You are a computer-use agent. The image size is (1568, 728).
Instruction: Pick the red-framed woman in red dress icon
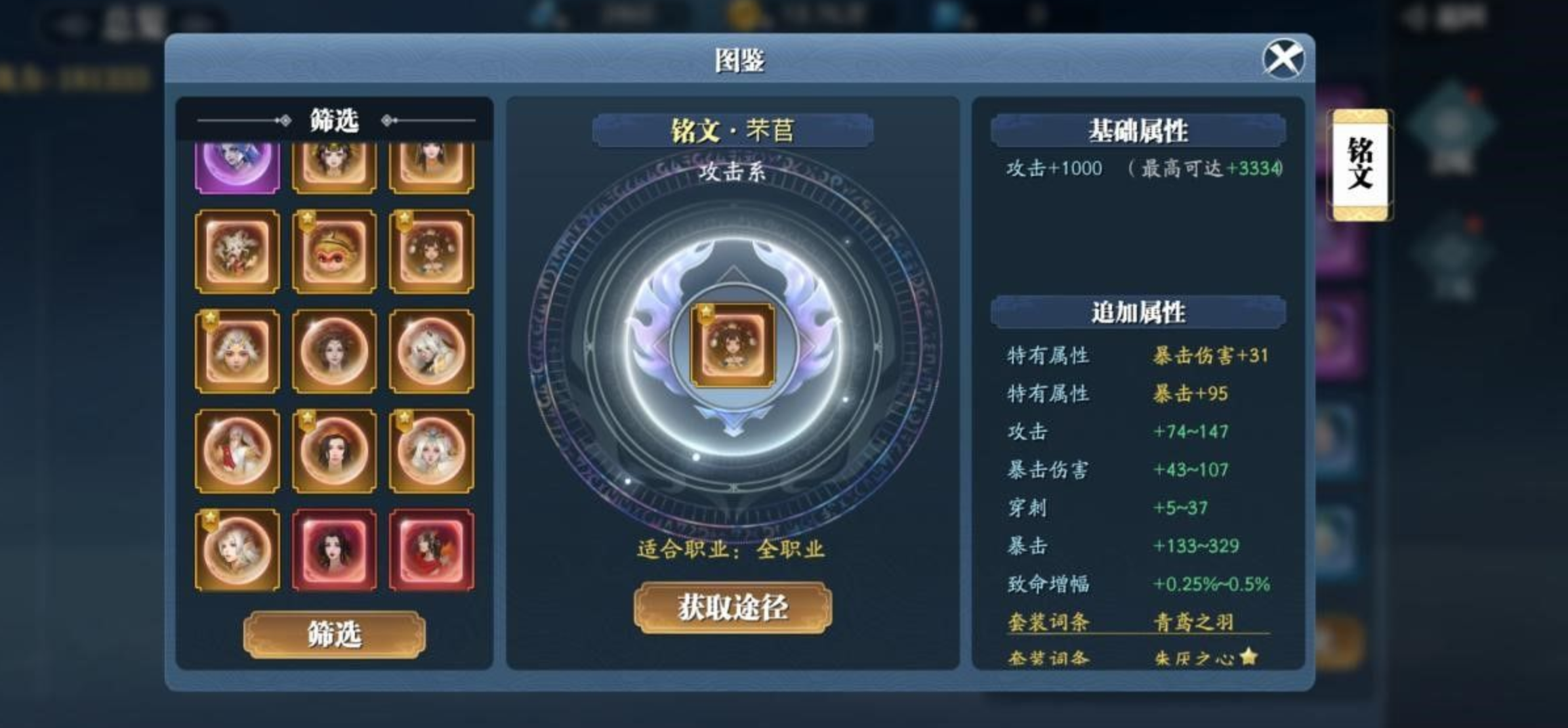coord(431,550)
